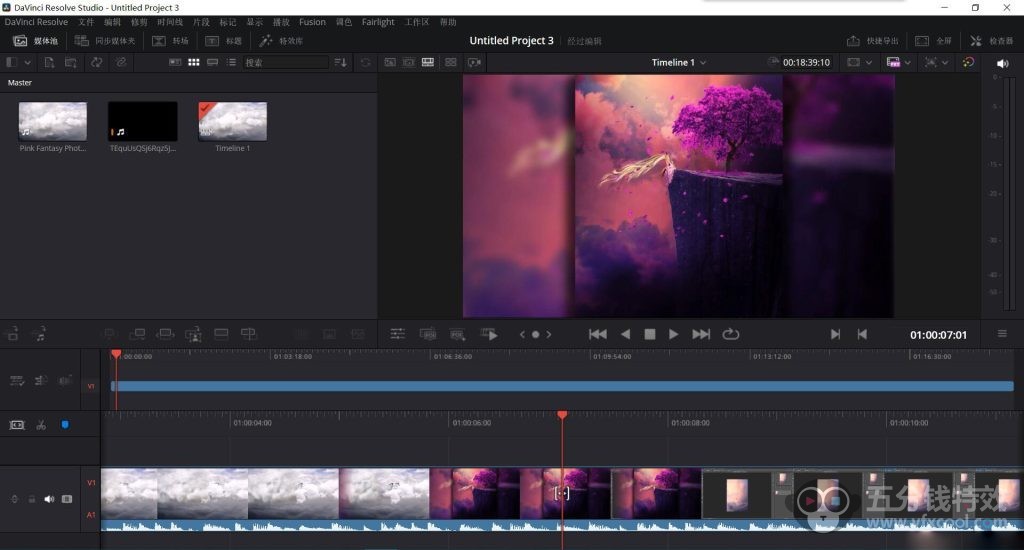Click the Master bin label

[x=20, y=83]
